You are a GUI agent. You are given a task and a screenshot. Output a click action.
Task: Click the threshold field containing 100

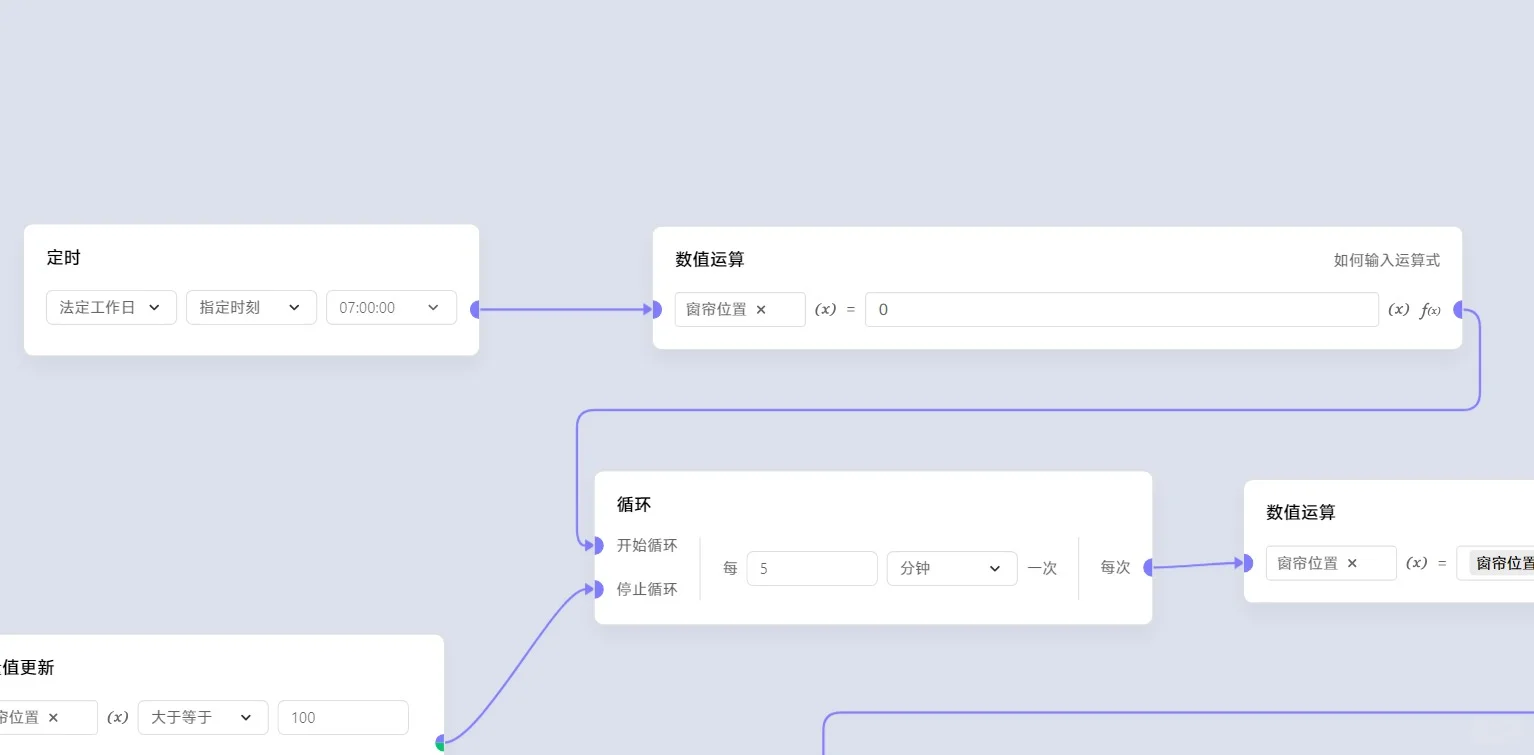[x=343, y=717]
